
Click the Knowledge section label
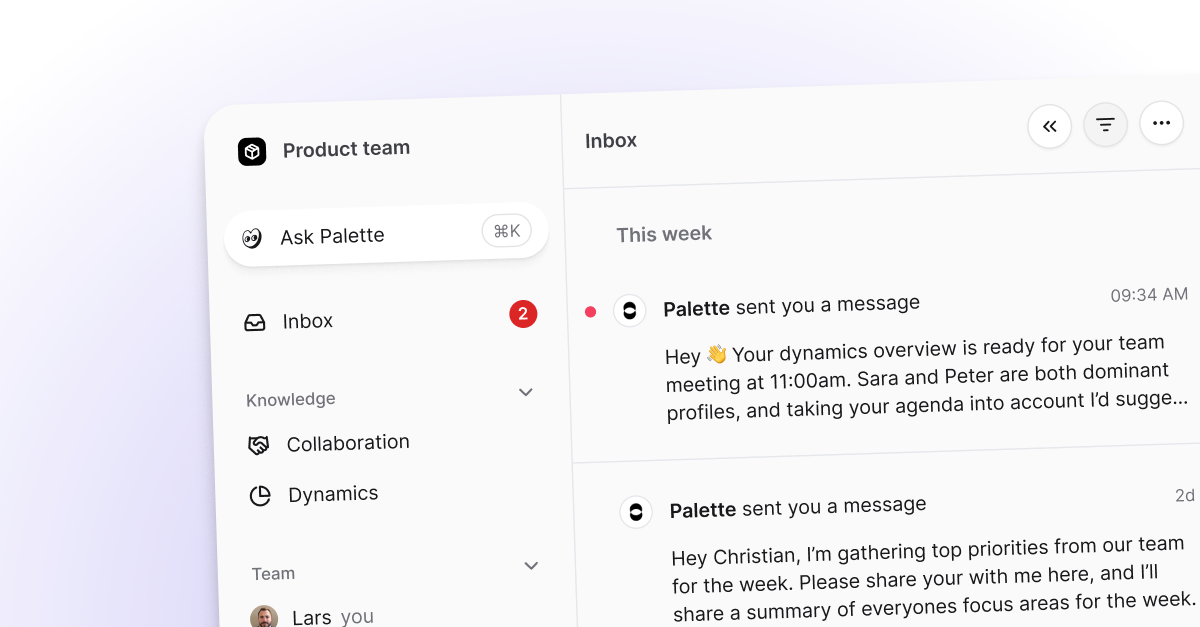pyautogui.click(x=291, y=399)
